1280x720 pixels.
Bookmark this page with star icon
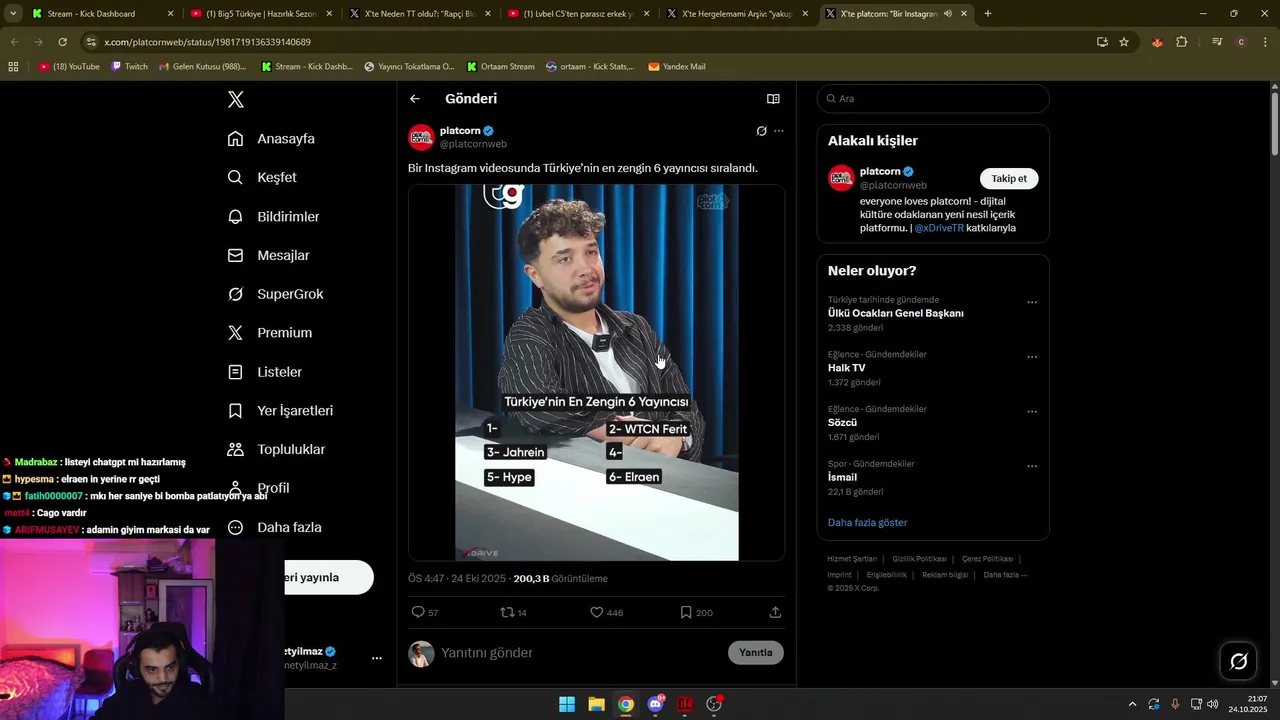pos(1124,42)
